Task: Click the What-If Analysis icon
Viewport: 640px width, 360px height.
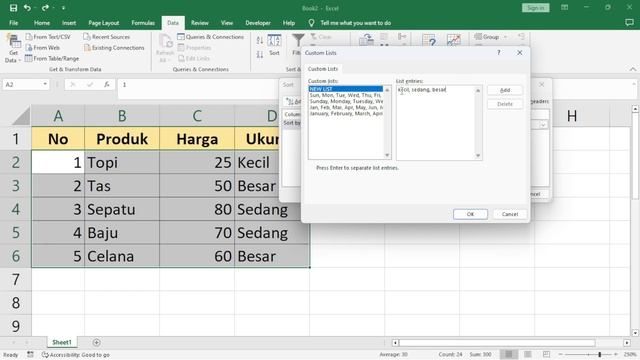Action: pyautogui.click(x=429, y=40)
